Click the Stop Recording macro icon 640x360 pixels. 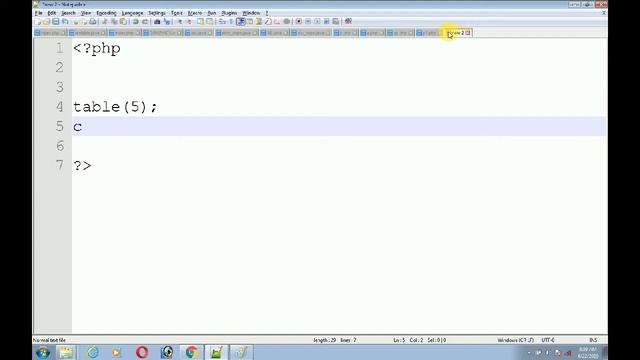tap(308, 21)
